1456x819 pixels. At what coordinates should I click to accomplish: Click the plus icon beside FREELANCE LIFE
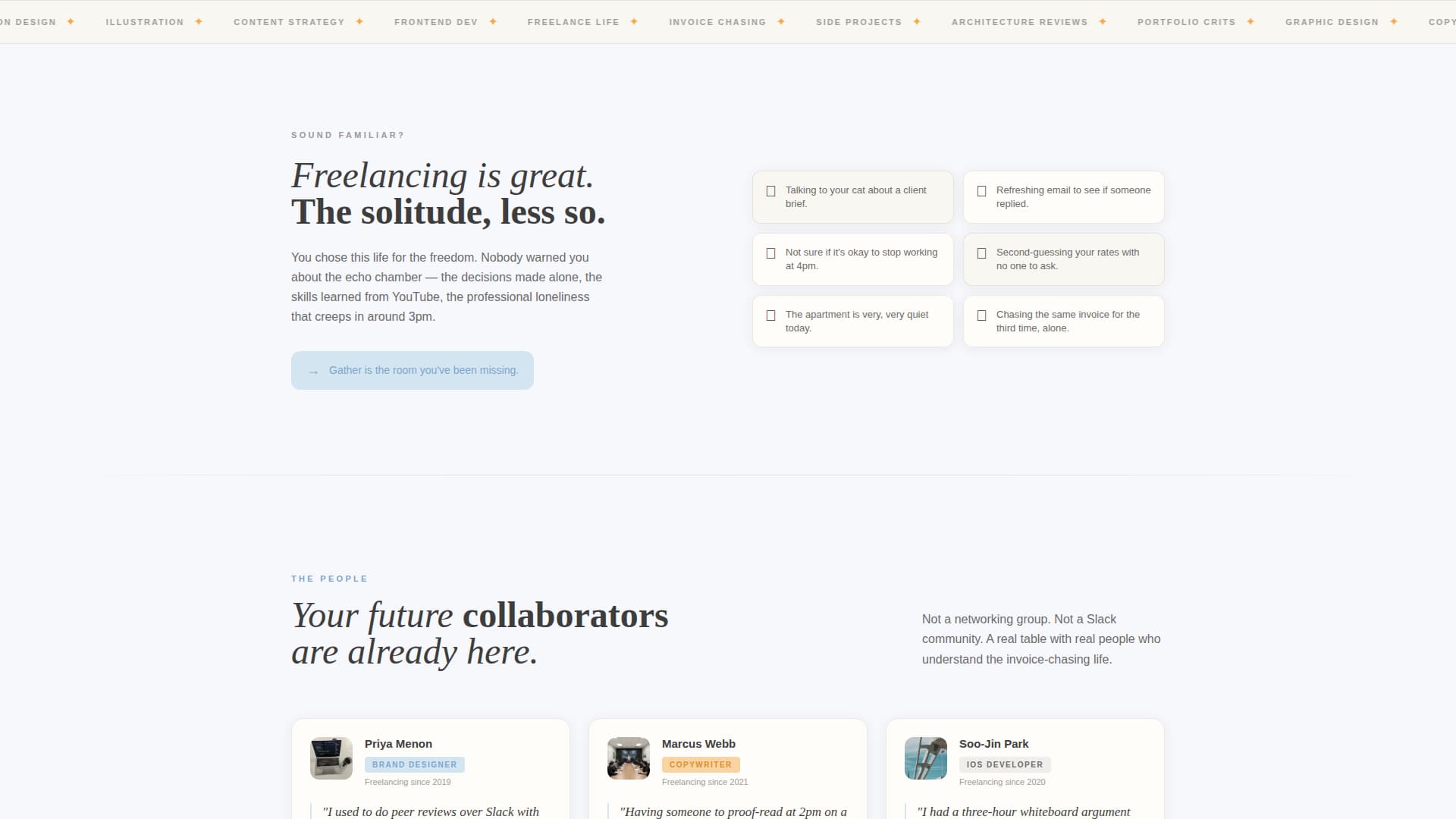pos(632,22)
